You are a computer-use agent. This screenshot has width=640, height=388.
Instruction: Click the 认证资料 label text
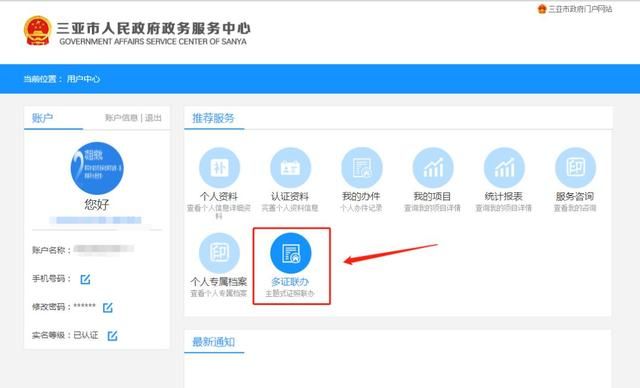(290, 197)
